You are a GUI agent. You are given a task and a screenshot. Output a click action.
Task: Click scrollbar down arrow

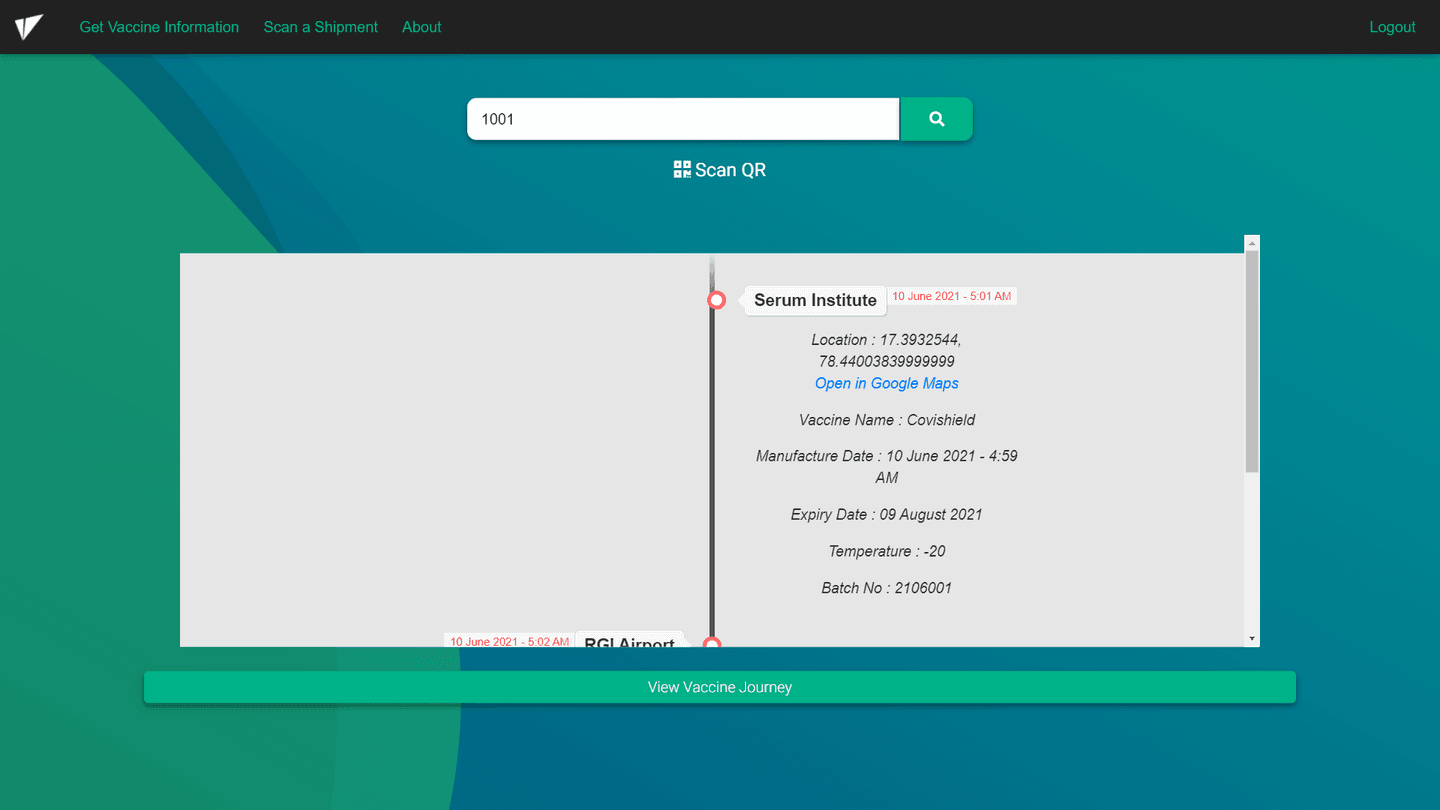coord(1252,638)
